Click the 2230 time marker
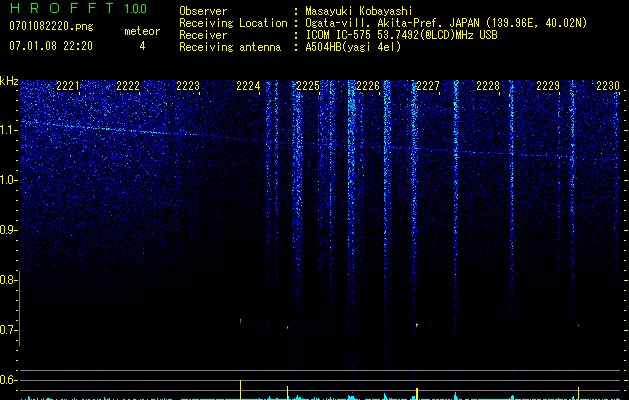 [608, 86]
